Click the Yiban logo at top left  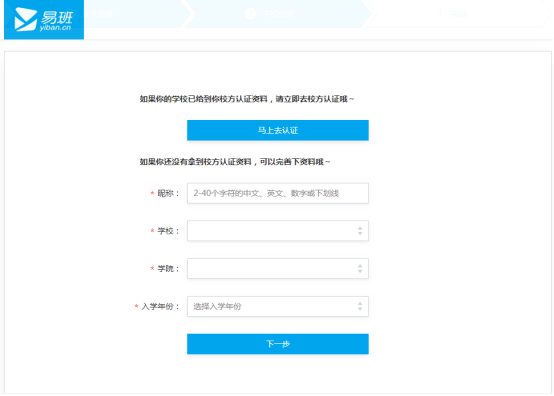pyautogui.click(x=44, y=20)
